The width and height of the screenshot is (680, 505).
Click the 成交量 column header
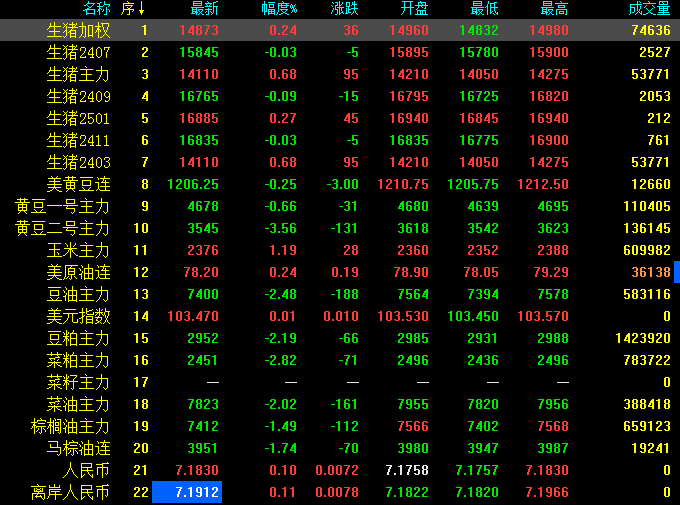pos(649,8)
